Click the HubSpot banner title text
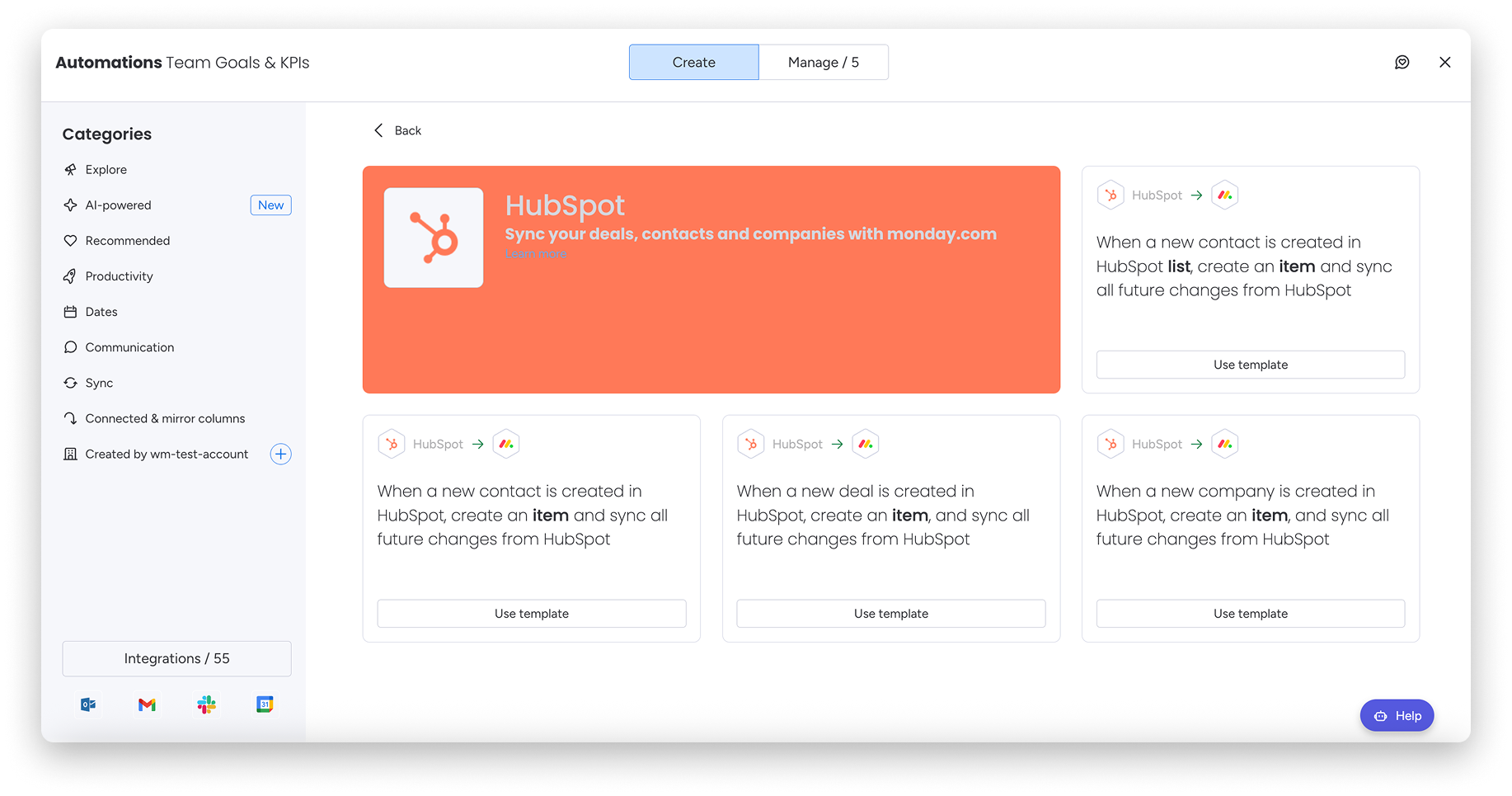Screen dimensions: 1512x796 coord(566,205)
